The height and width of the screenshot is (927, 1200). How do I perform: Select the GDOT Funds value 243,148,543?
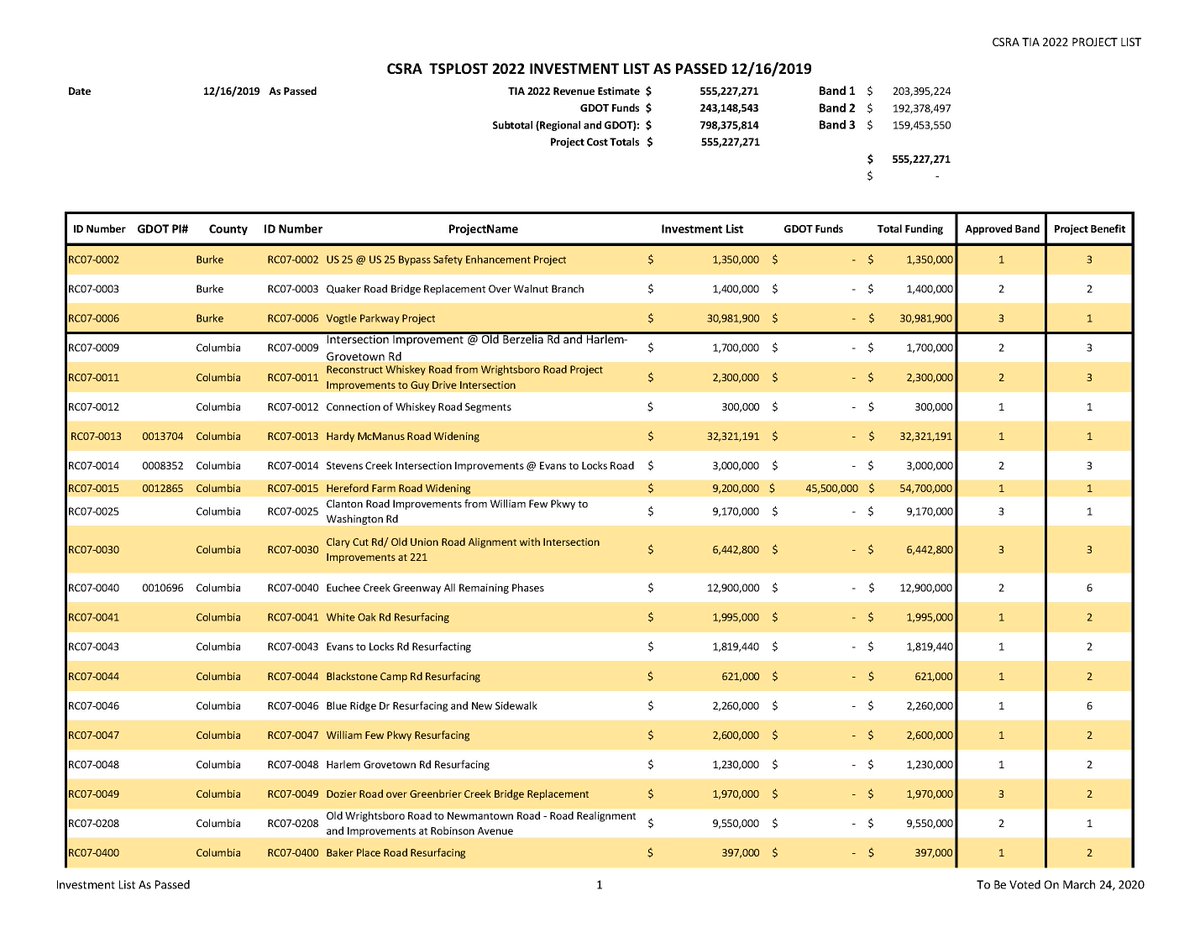tap(730, 108)
